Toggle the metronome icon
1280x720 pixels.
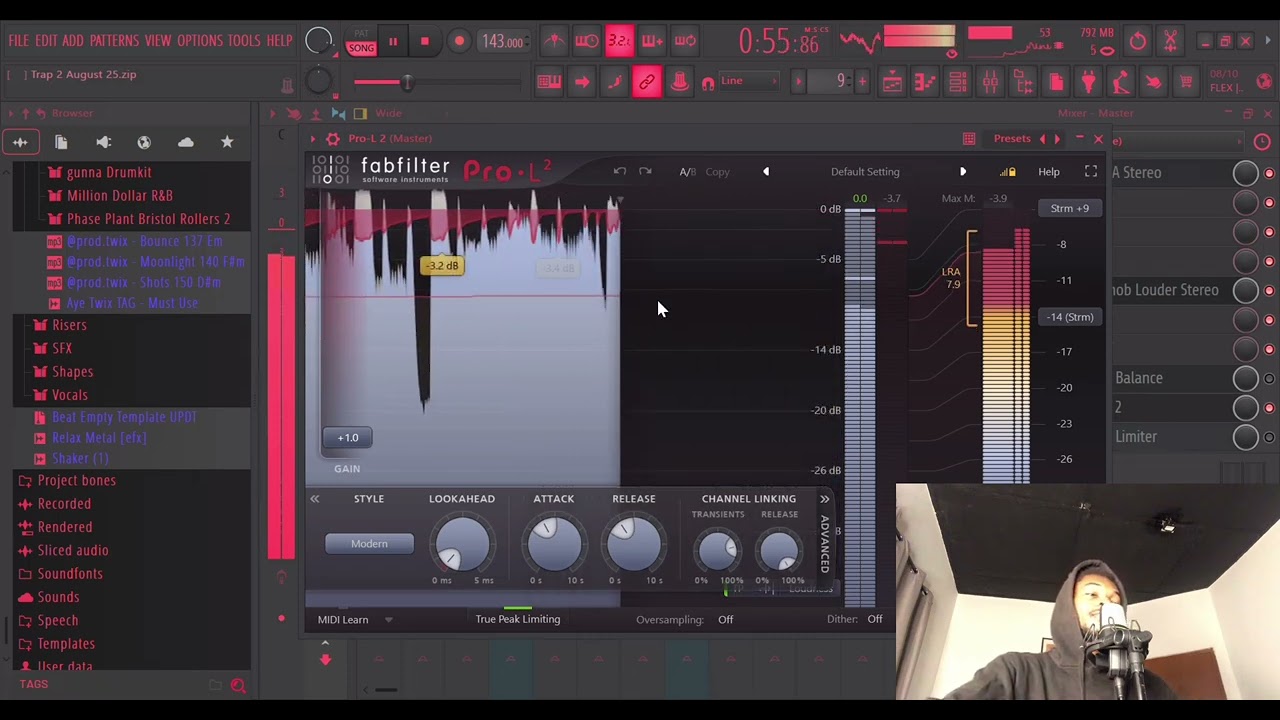tap(554, 41)
